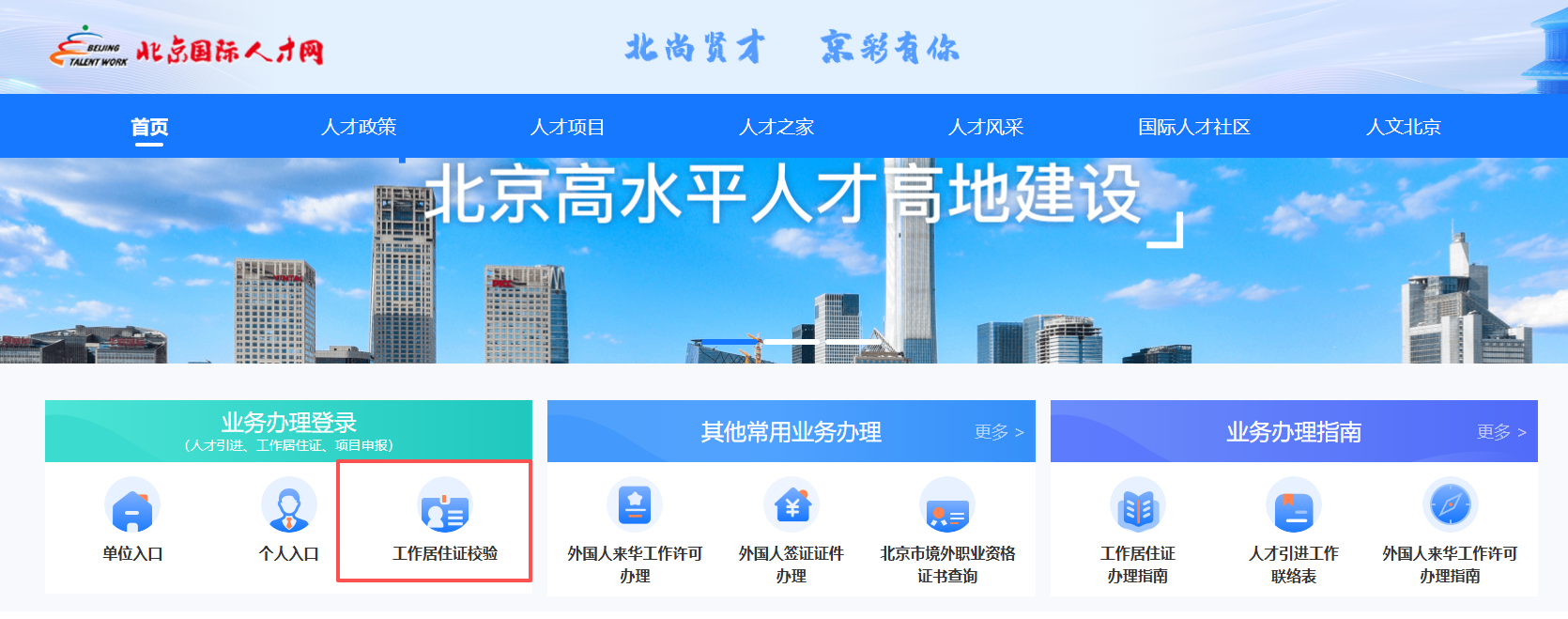The image size is (1568, 619).
Task: Click the 北京国际人才网 logo
Action: pos(186,47)
